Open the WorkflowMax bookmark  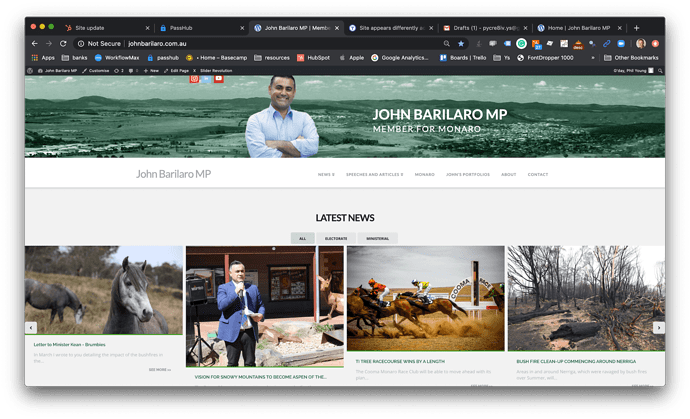(x=117, y=58)
